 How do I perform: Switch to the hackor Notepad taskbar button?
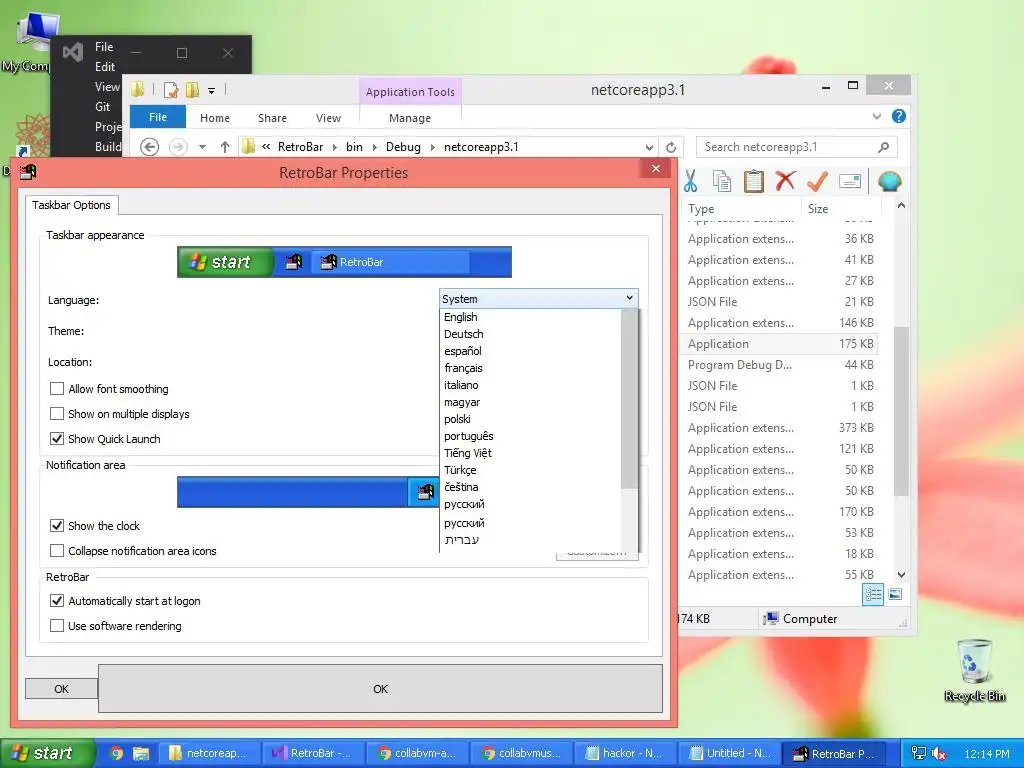click(x=624, y=753)
